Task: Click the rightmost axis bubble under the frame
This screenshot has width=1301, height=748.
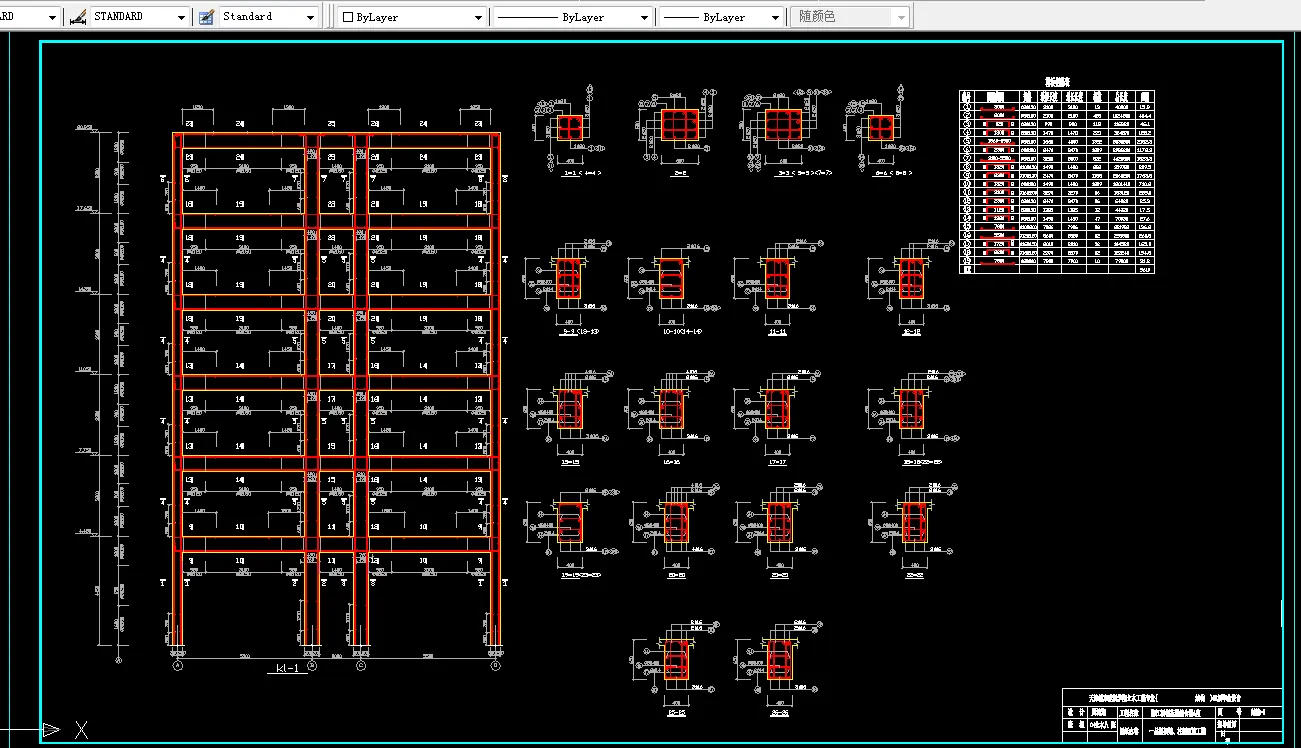Action: 495,664
